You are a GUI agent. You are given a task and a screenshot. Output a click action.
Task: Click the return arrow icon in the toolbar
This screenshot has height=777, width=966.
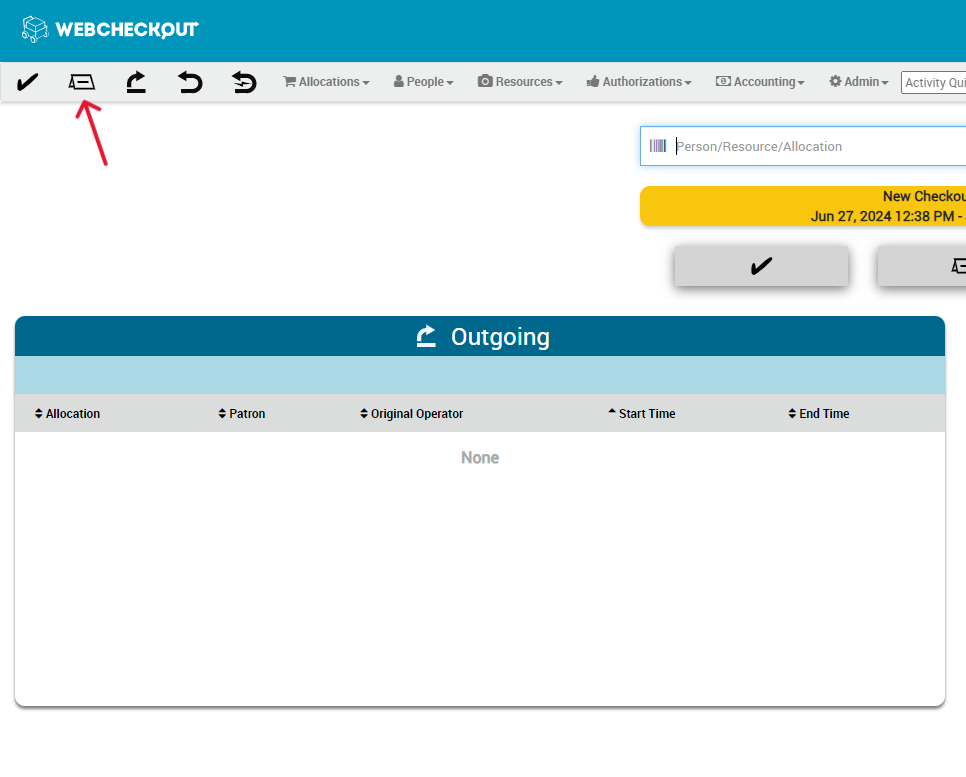[190, 82]
